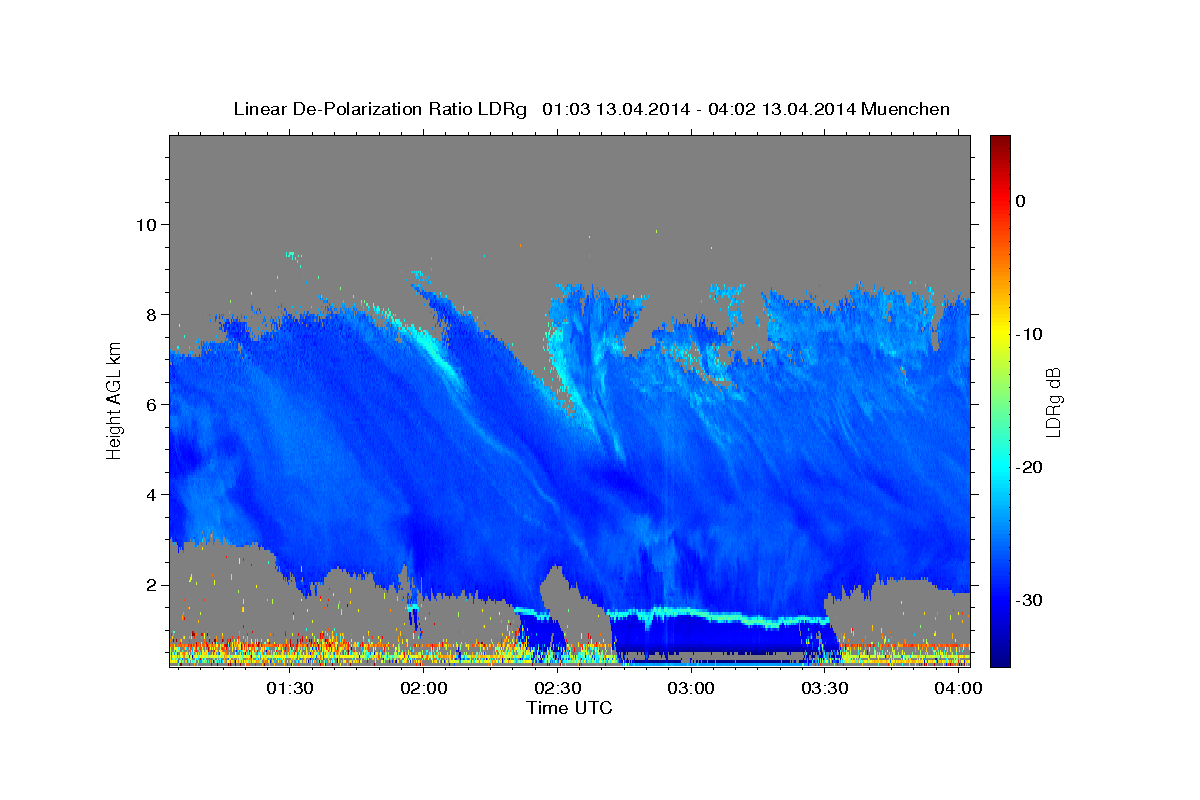Click the start time '01:03 13.04.2014' in title
This screenshot has width=1200, height=800.
[x=616, y=109]
